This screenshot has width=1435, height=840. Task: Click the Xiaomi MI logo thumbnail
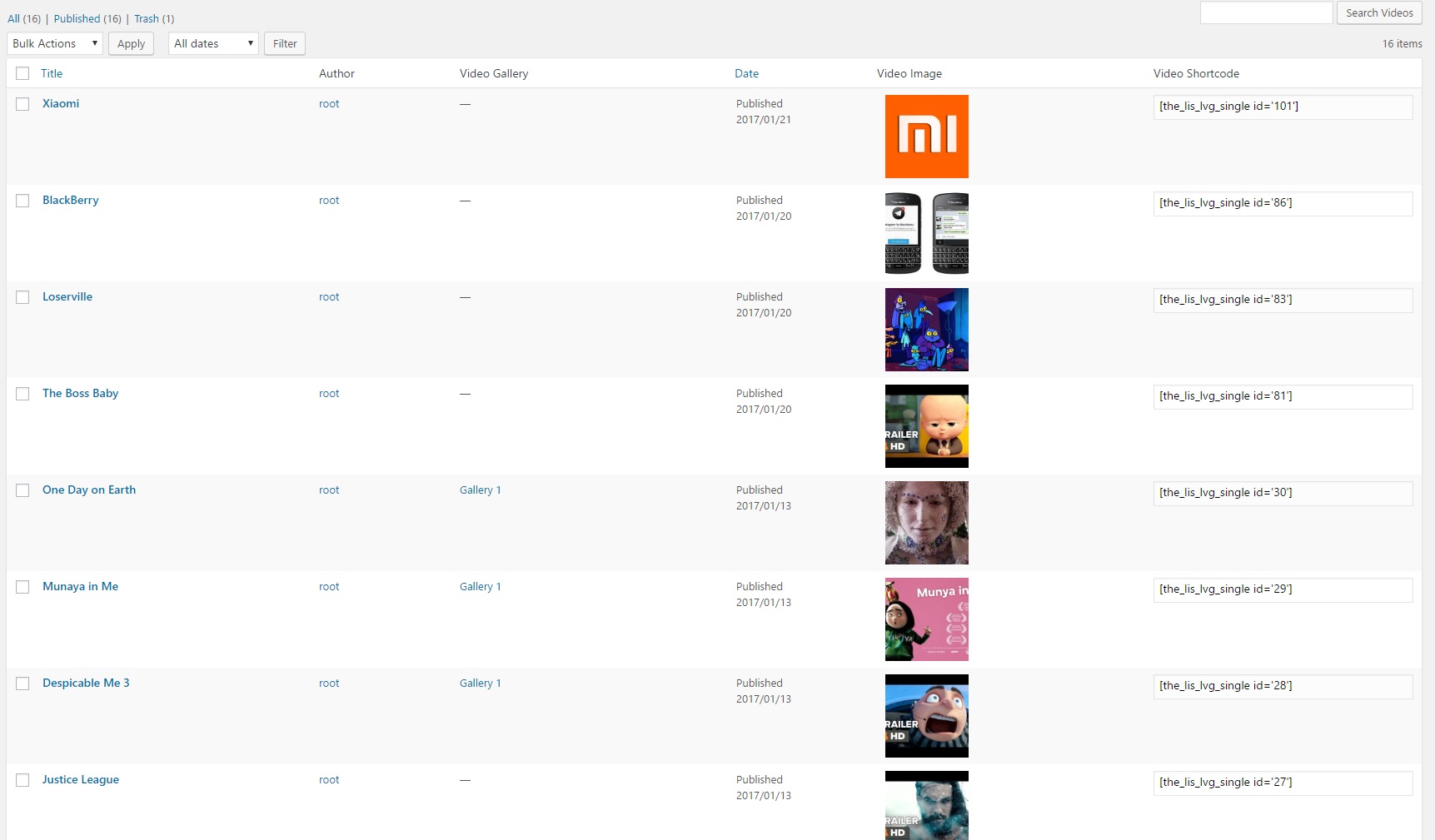927,137
